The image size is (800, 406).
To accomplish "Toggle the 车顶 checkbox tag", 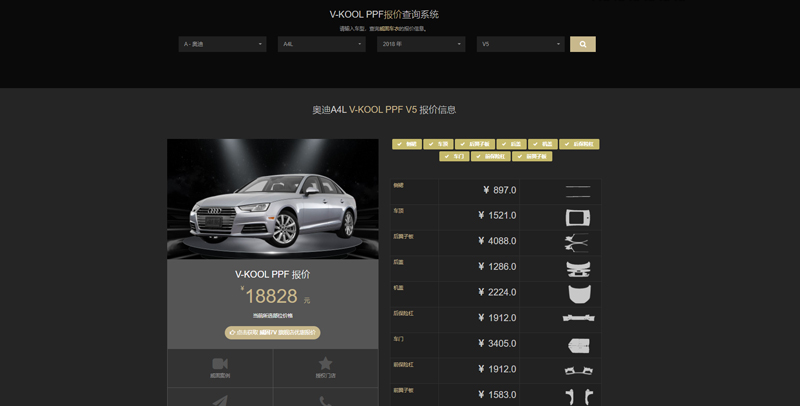I will [438, 144].
